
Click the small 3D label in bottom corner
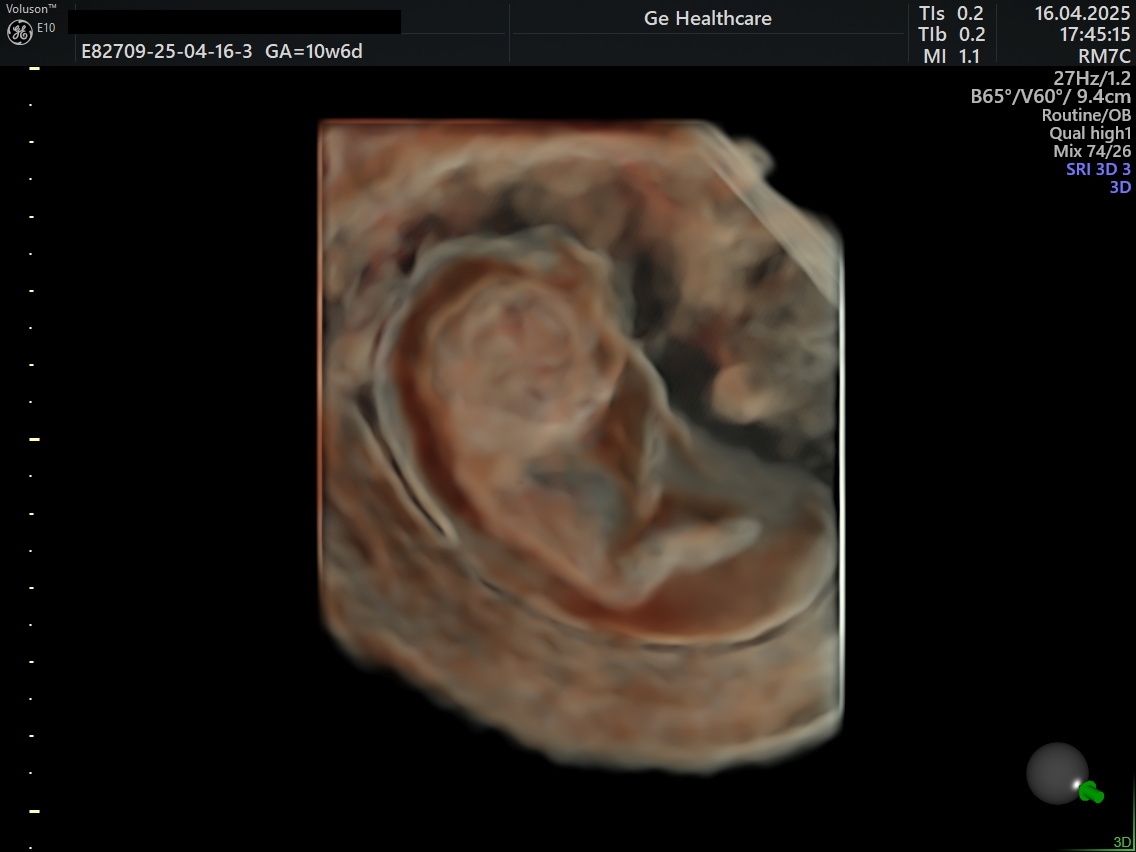click(x=1122, y=842)
